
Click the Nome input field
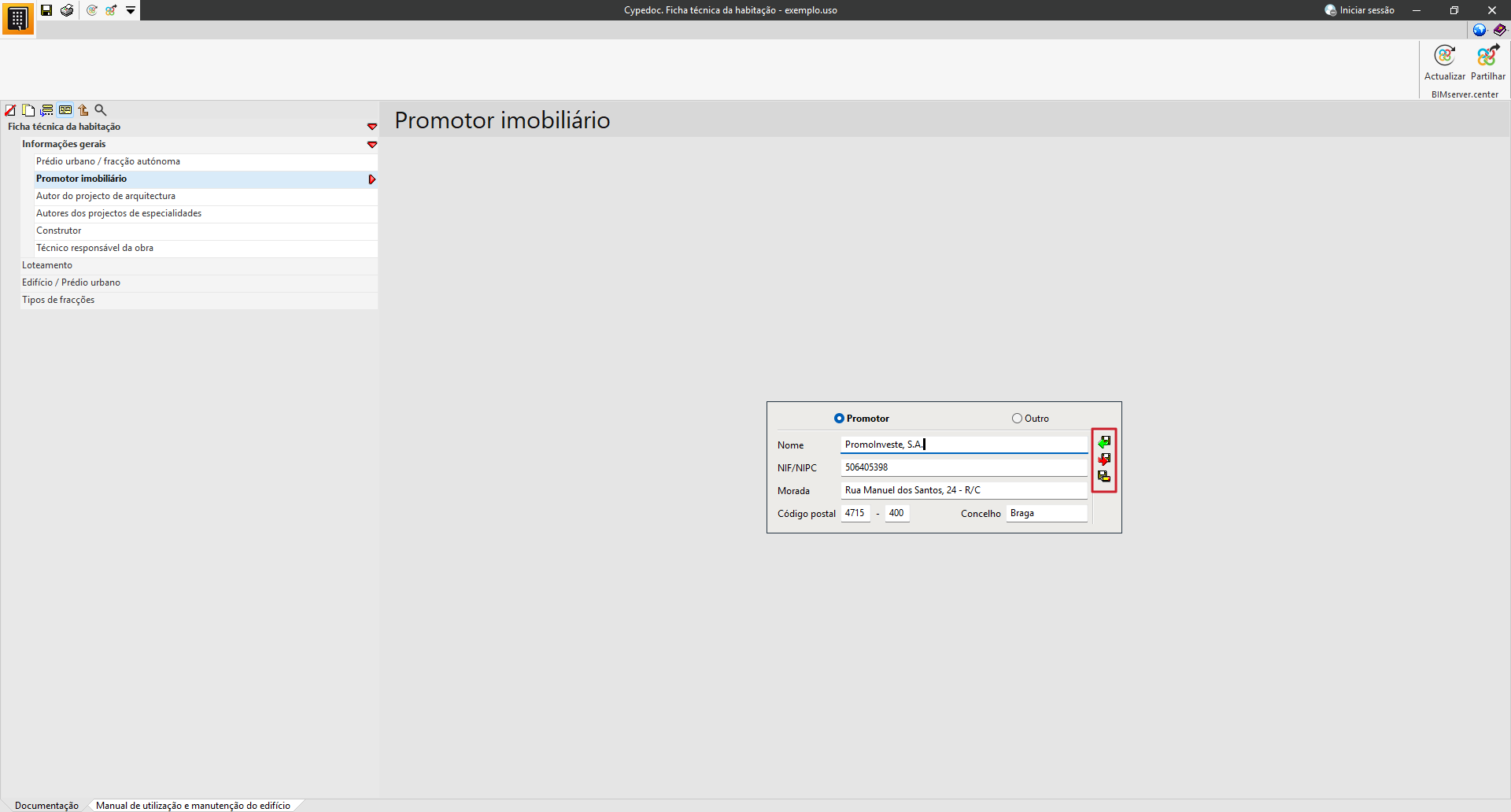964,445
